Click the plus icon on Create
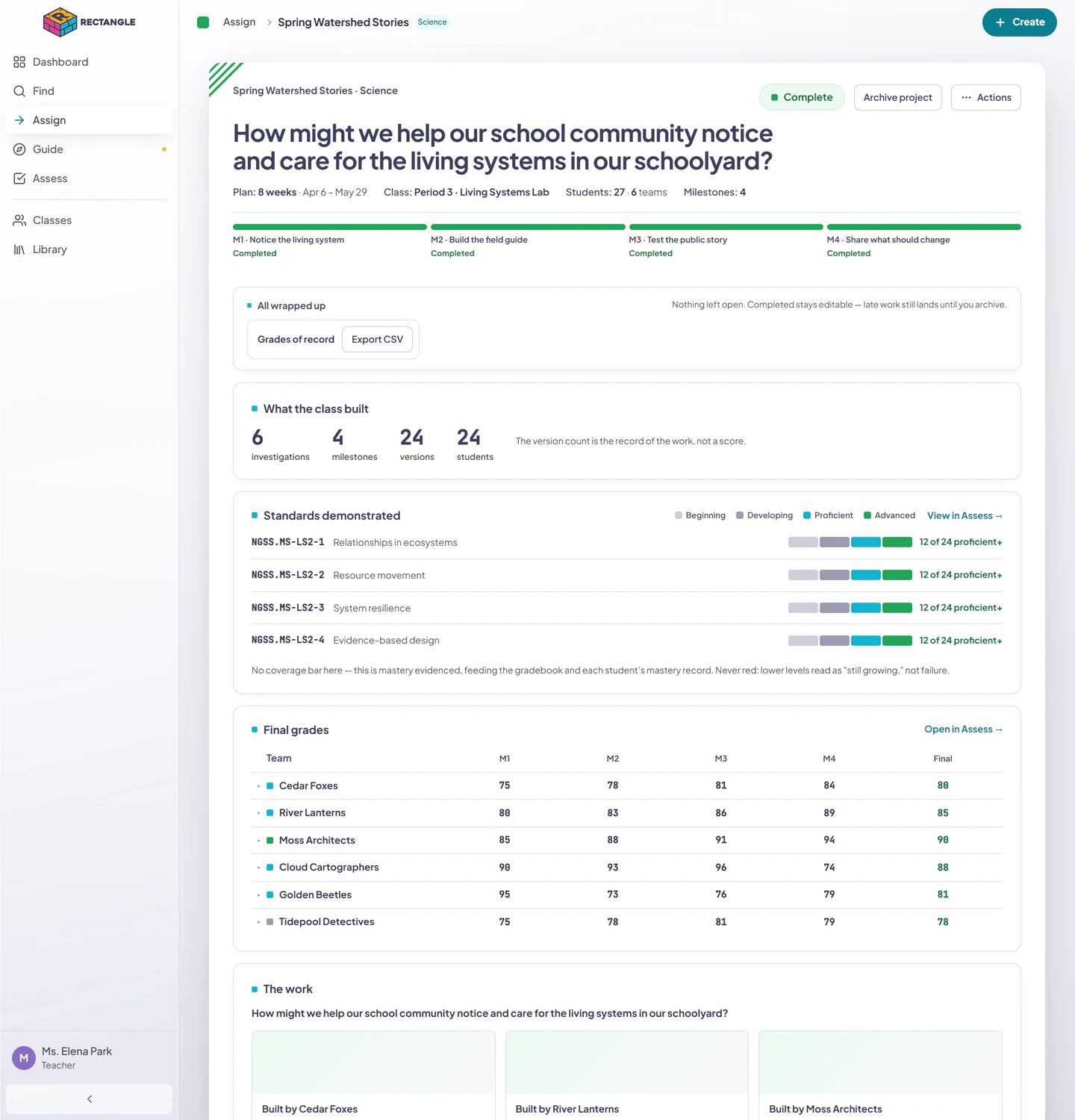Viewport: 1075px width, 1120px height. [x=1000, y=22]
